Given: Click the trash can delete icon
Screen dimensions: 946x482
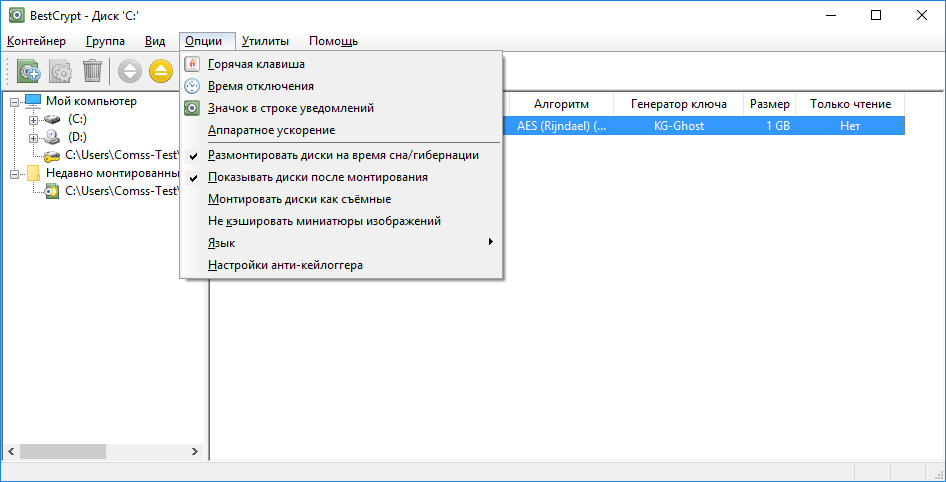Looking at the screenshot, I should pos(92,72).
